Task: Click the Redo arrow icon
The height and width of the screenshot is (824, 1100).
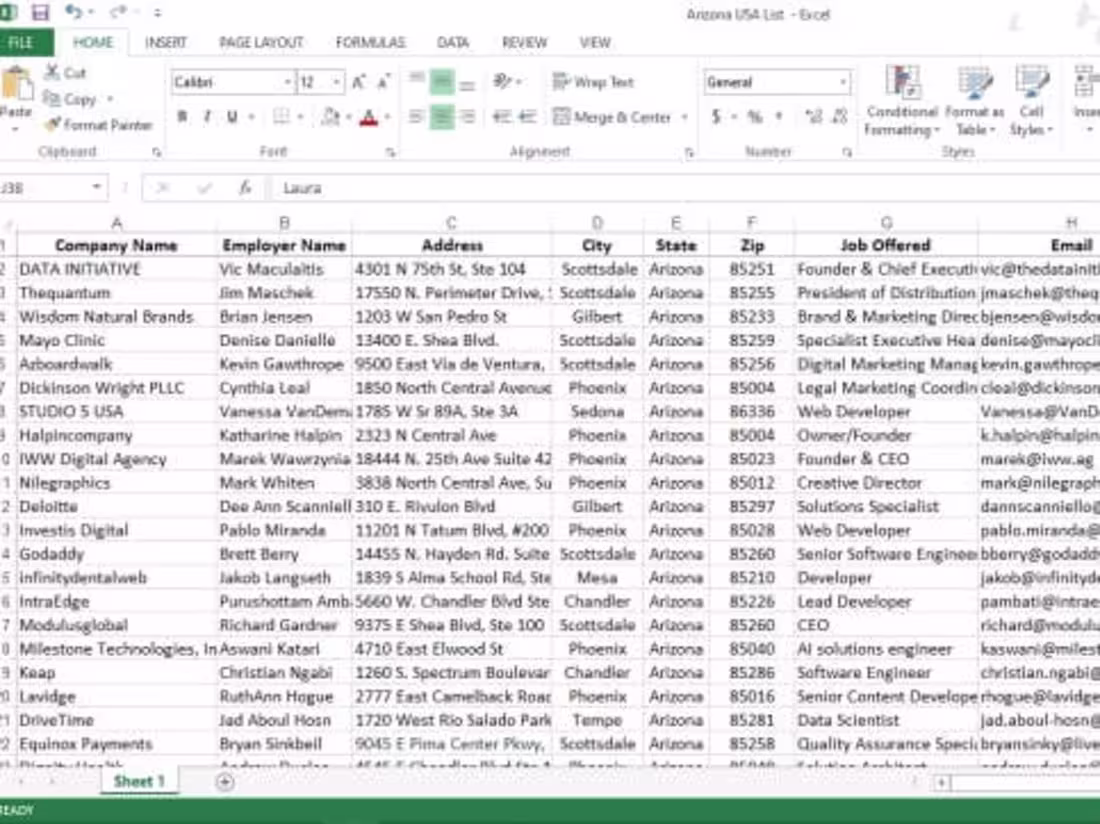Action: click(119, 11)
